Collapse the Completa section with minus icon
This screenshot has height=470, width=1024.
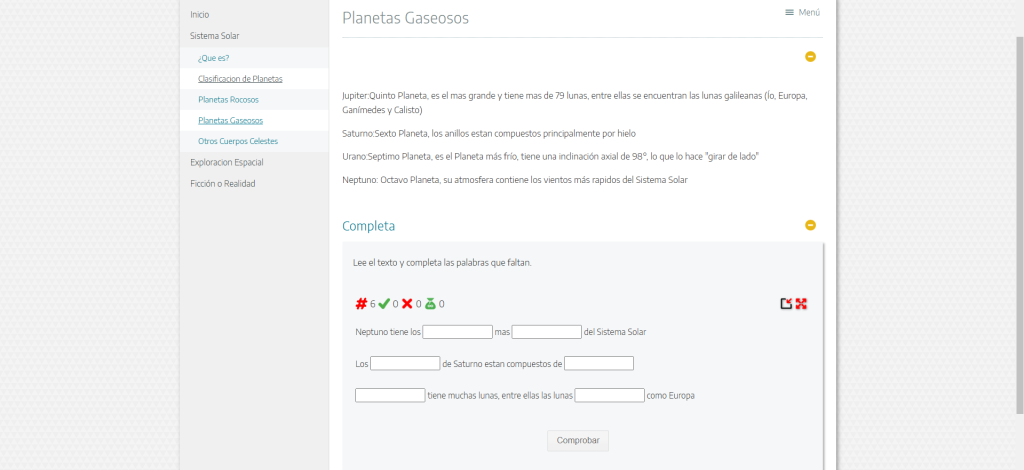click(x=810, y=225)
